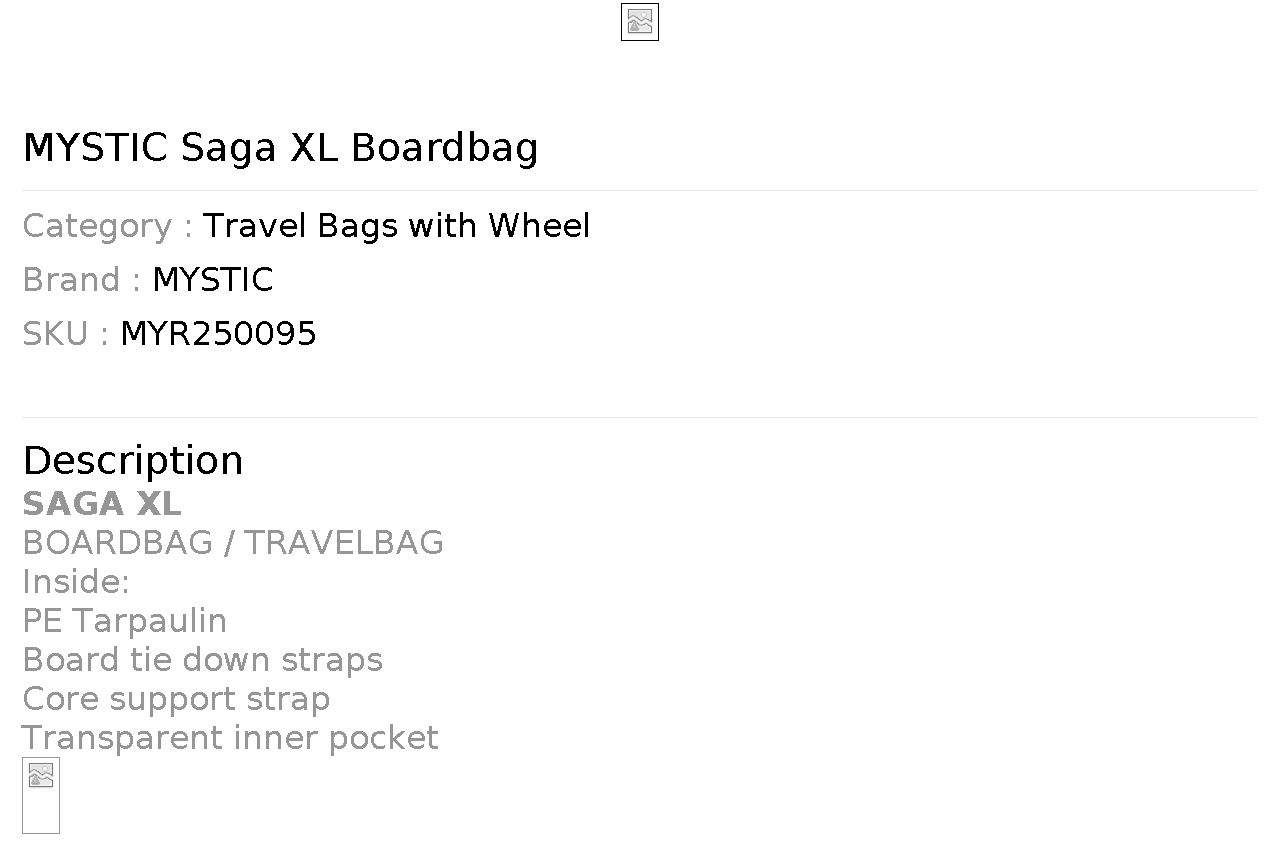Click the Board tie down straps line
The image size is (1280, 856).
pyautogui.click(x=202, y=660)
